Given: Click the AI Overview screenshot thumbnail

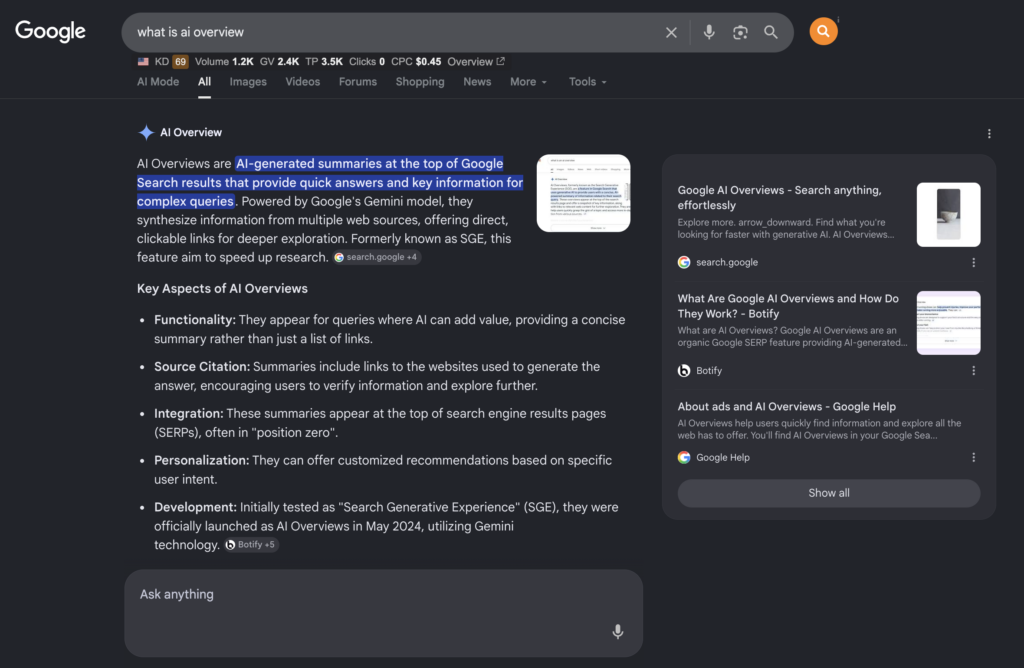Looking at the screenshot, I should pyautogui.click(x=583, y=193).
